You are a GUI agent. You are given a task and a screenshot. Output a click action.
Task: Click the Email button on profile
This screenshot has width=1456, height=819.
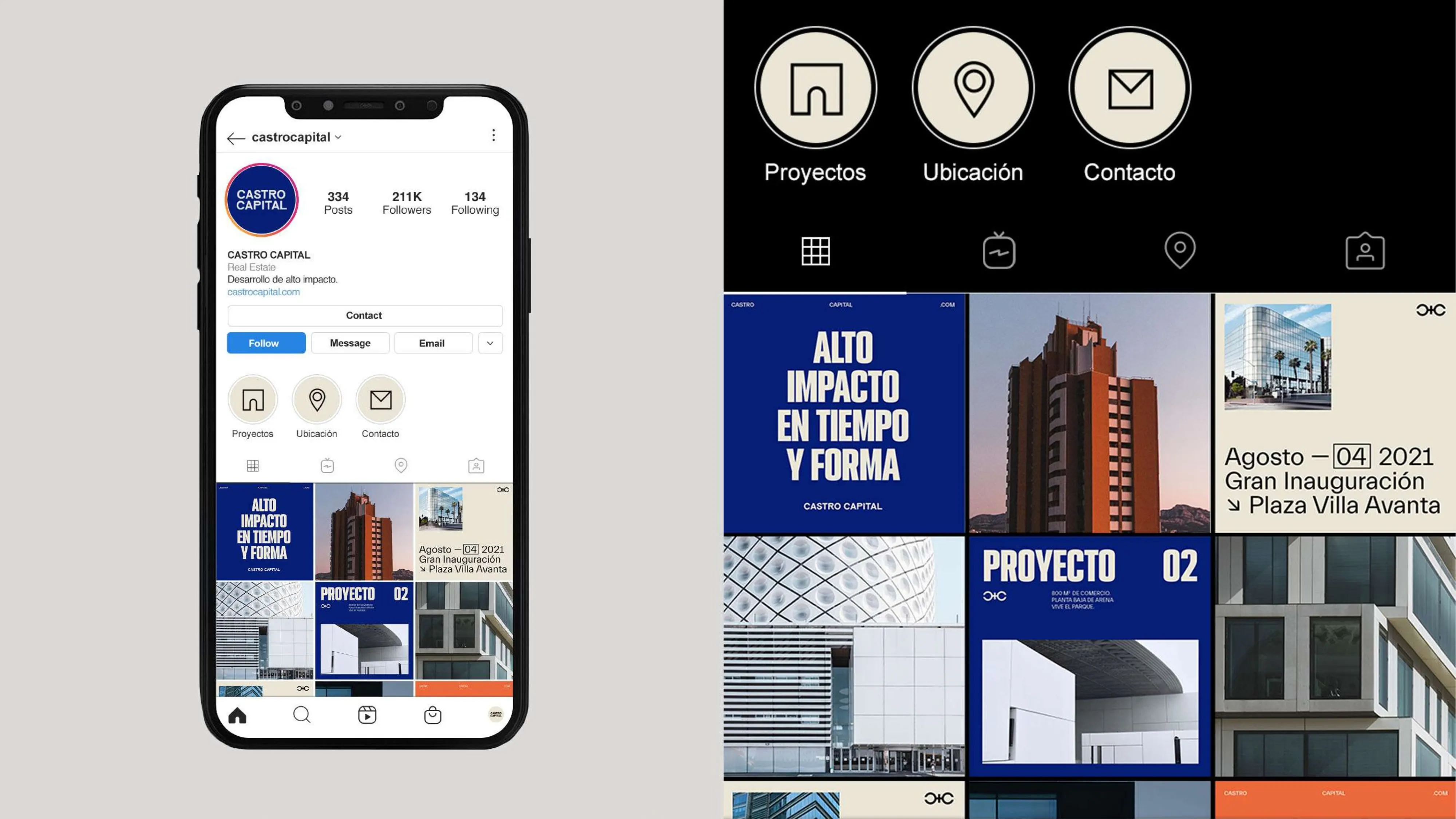click(x=432, y=343)
